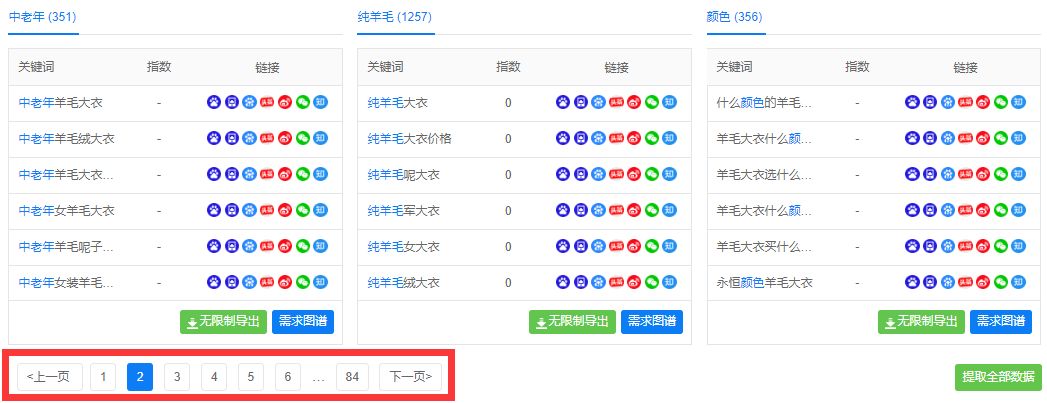Open keyword link 中老年羊毛呢子…
The height and width of the screenshot is (403, 1047).
pos(66,247)
